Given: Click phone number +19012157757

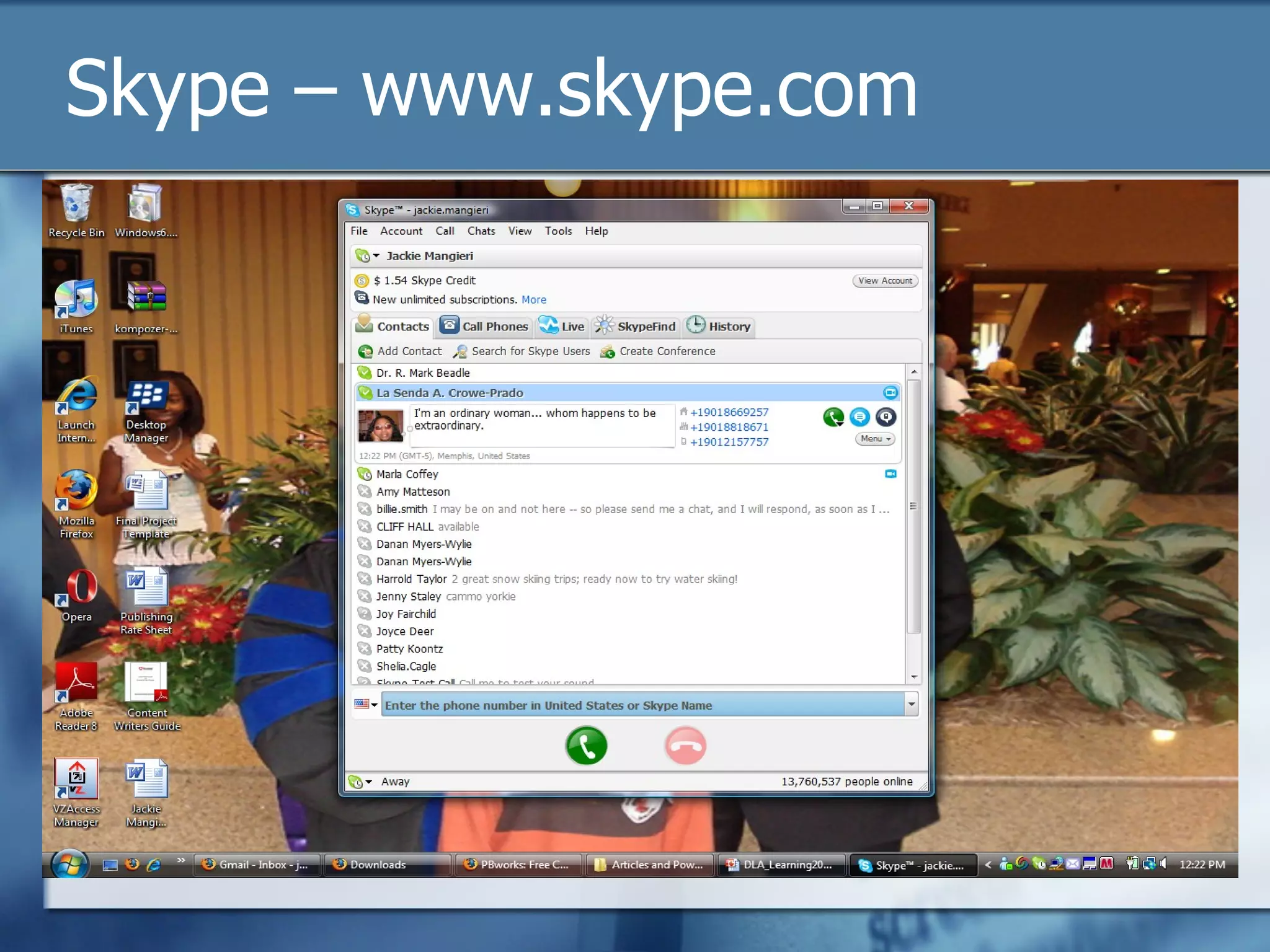Looking at the screenshot, I should (x=729, y=442).
